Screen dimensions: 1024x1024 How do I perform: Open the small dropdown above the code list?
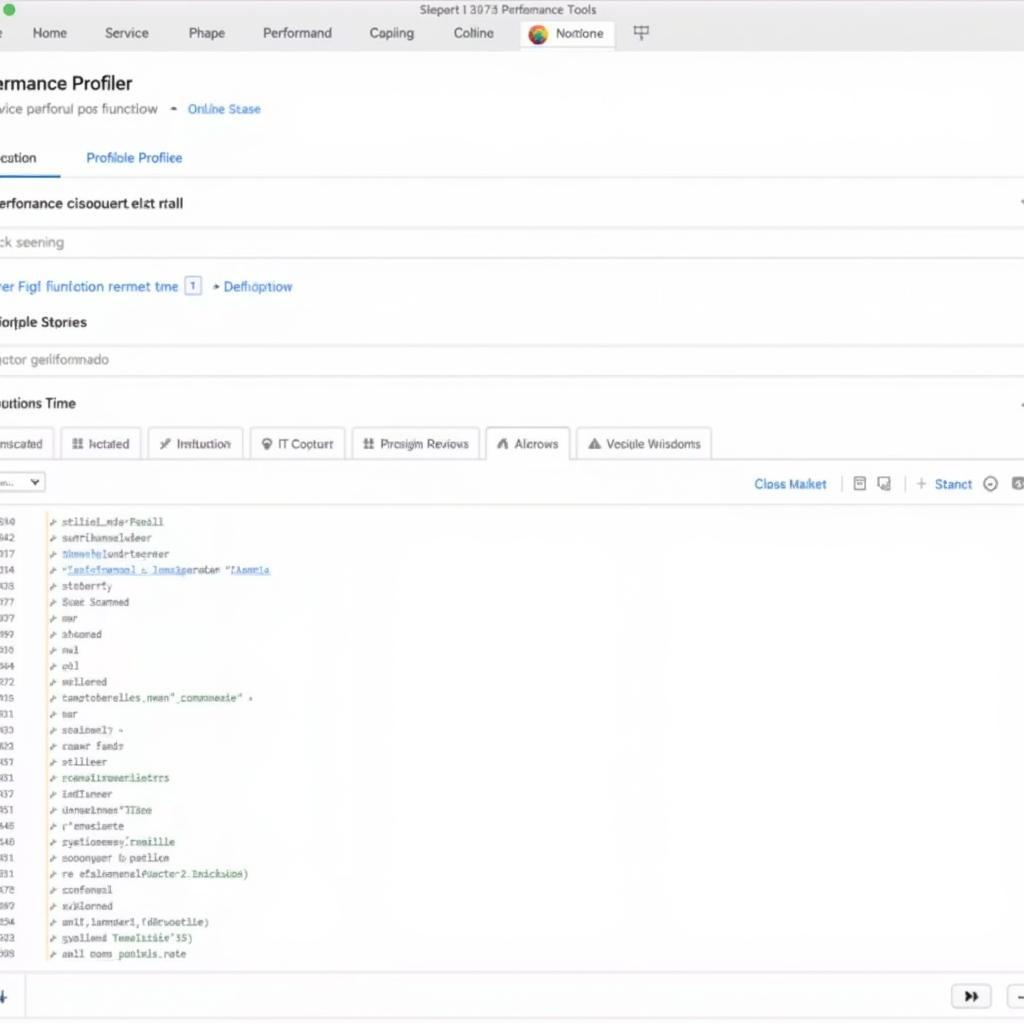21,482
